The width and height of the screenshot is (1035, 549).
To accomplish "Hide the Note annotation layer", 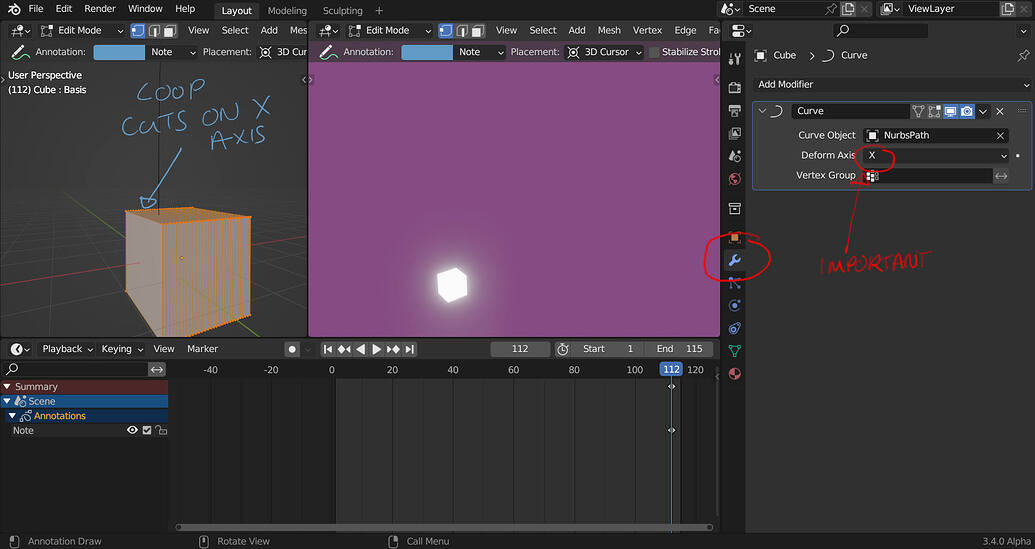I will pos(132,430).
